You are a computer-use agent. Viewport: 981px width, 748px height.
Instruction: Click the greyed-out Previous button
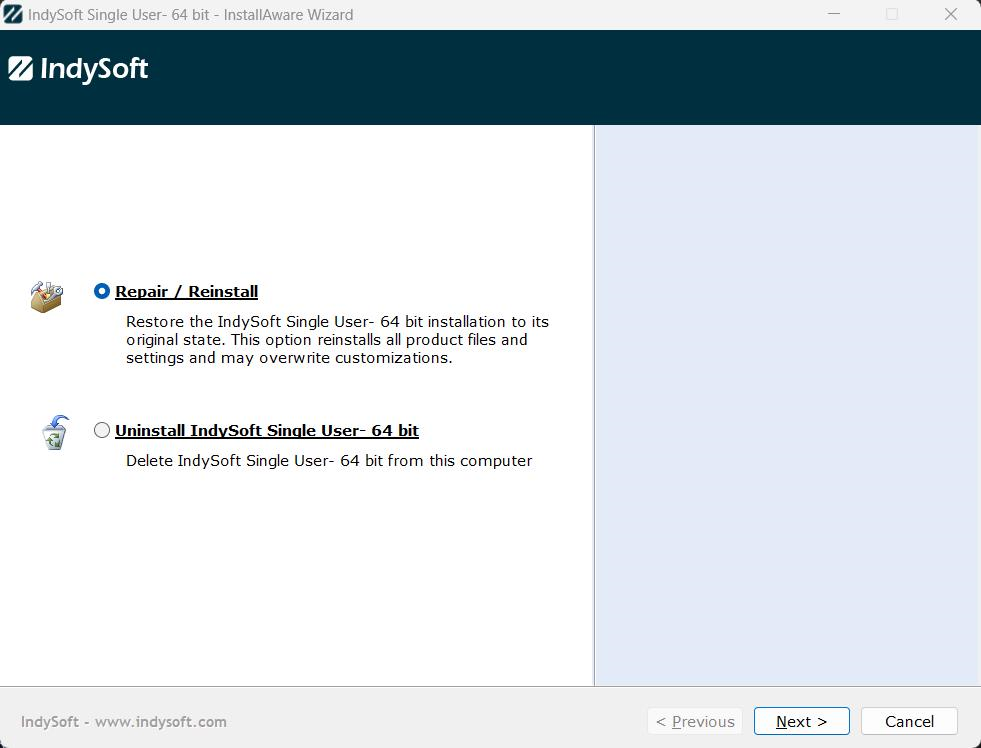(x=695, y=721)
